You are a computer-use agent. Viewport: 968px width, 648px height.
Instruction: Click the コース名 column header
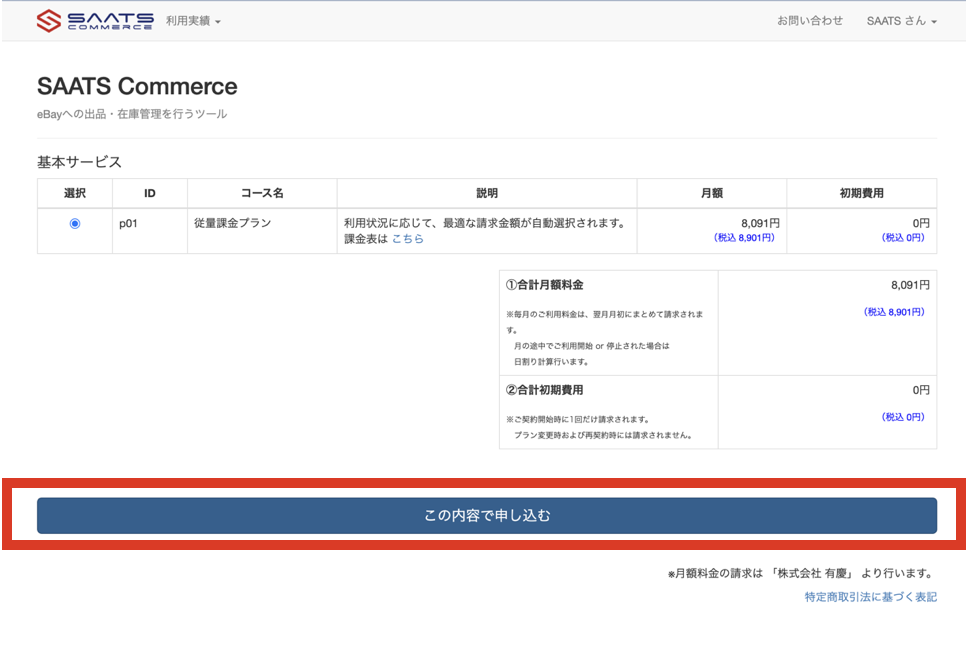[x=262, y=193]
